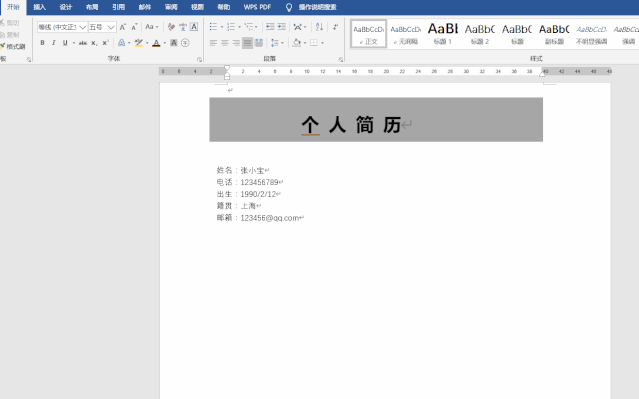Start a bulleted list
Image resolution: width=639 pixels, height=399 pixels.
[213, 27]
